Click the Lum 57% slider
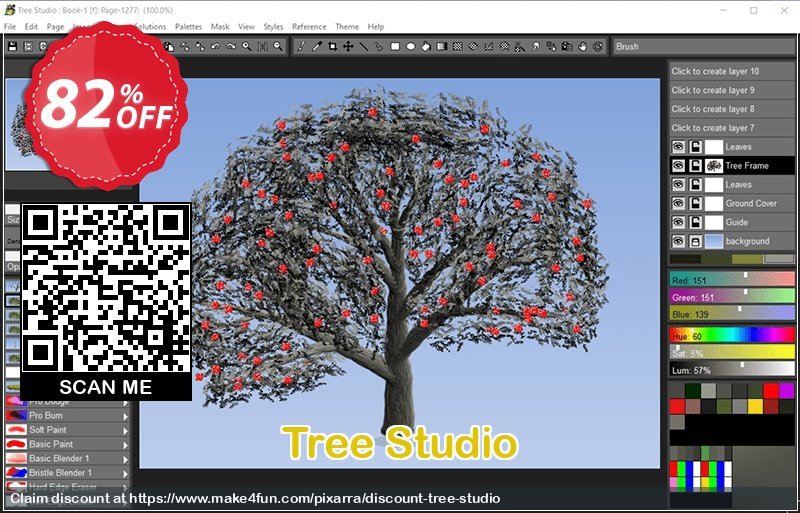 (732, 370)
